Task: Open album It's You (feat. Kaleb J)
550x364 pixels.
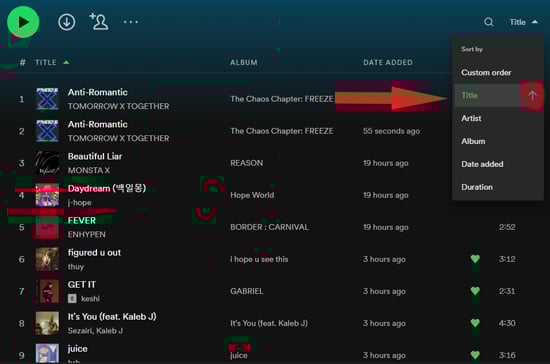Action: [x=269, y=323]
